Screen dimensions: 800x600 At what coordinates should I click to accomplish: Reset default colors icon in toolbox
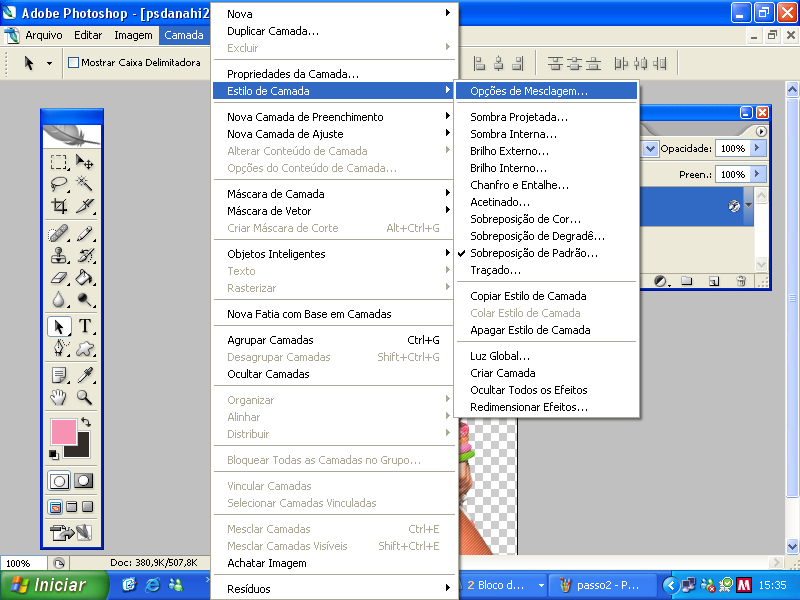click(x=54, y=454)
